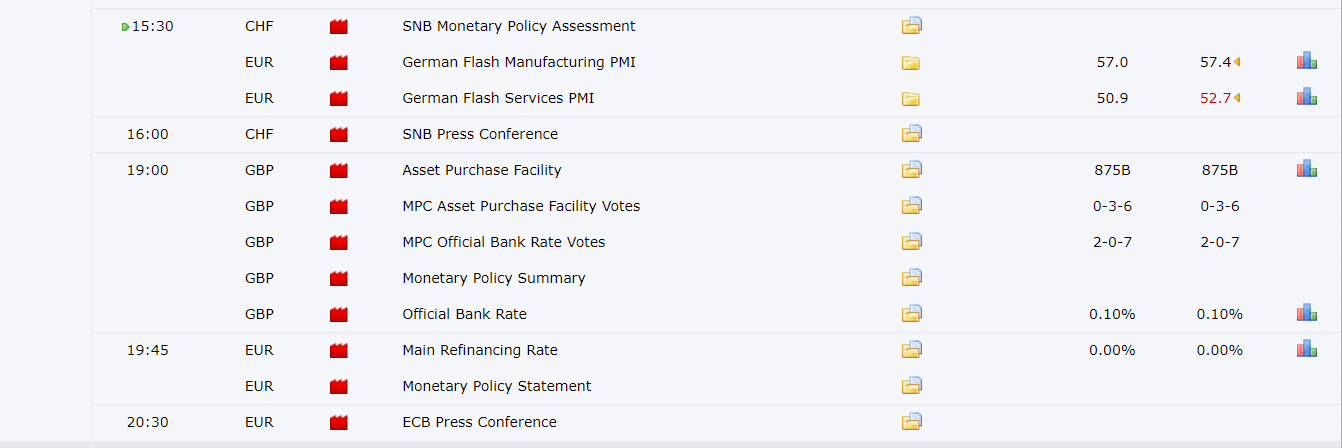Select the Official Bank Rate event name
Image resolution: width=1342 pixels, height=448 pixels.
coord(464,314)
